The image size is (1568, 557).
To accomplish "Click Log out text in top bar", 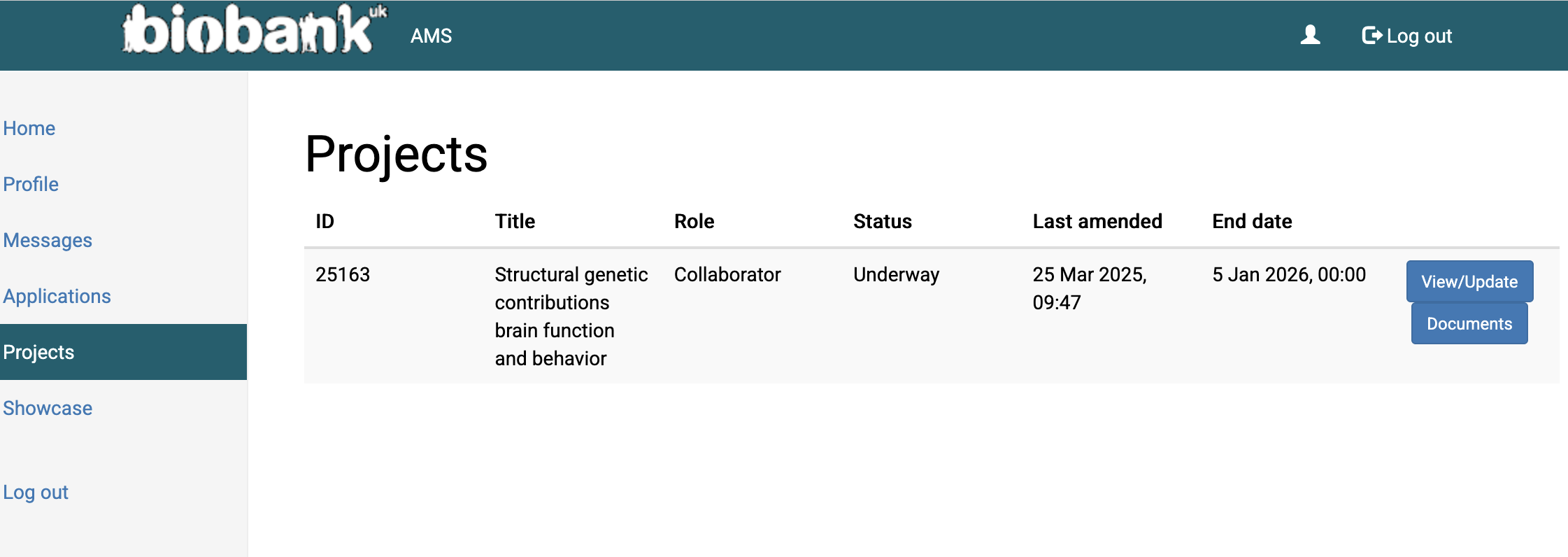I will click(x=1419, y=36).
